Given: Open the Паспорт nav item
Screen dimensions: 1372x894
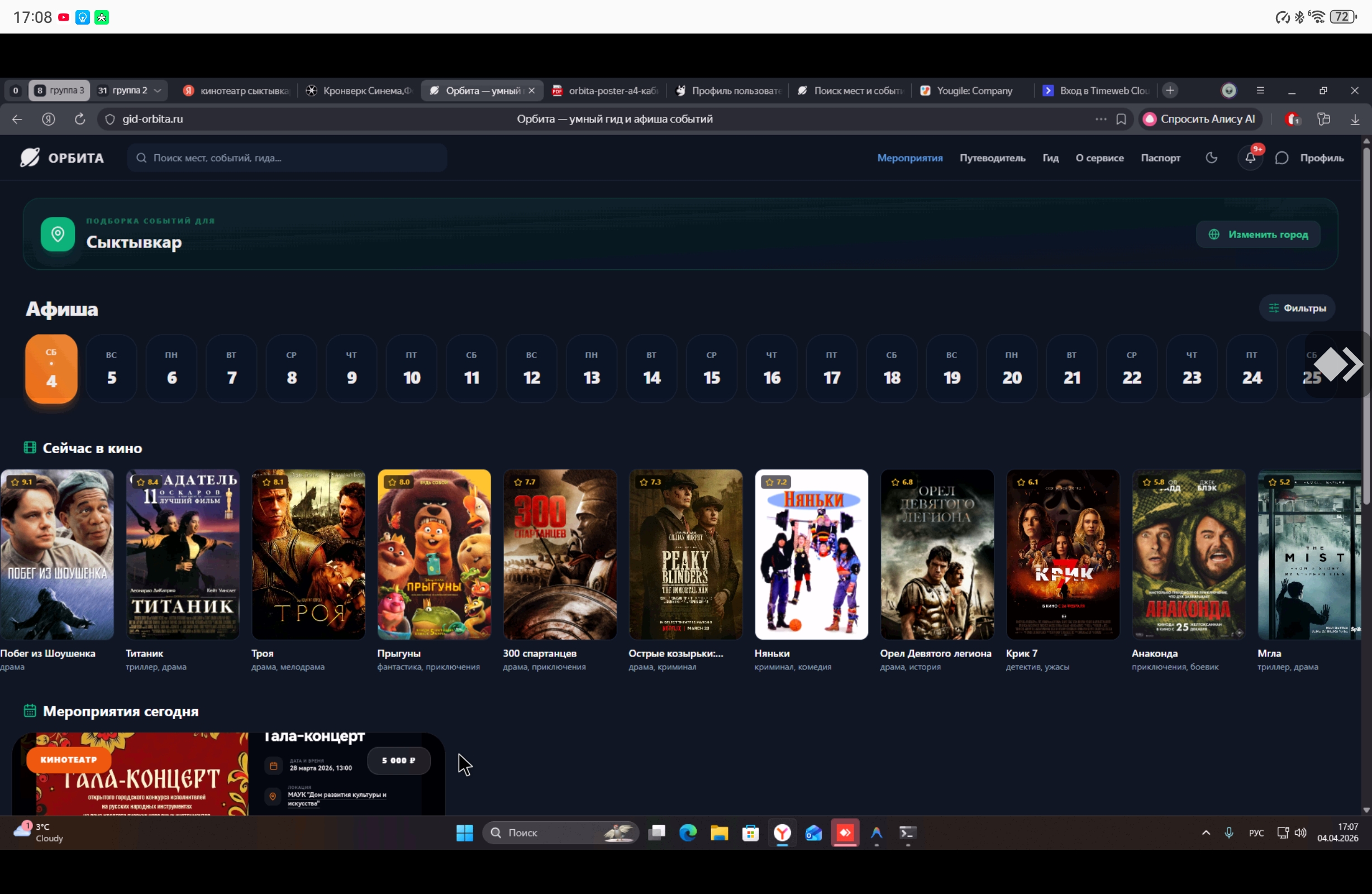Looking at the screenshot, I should point(1160,158).
